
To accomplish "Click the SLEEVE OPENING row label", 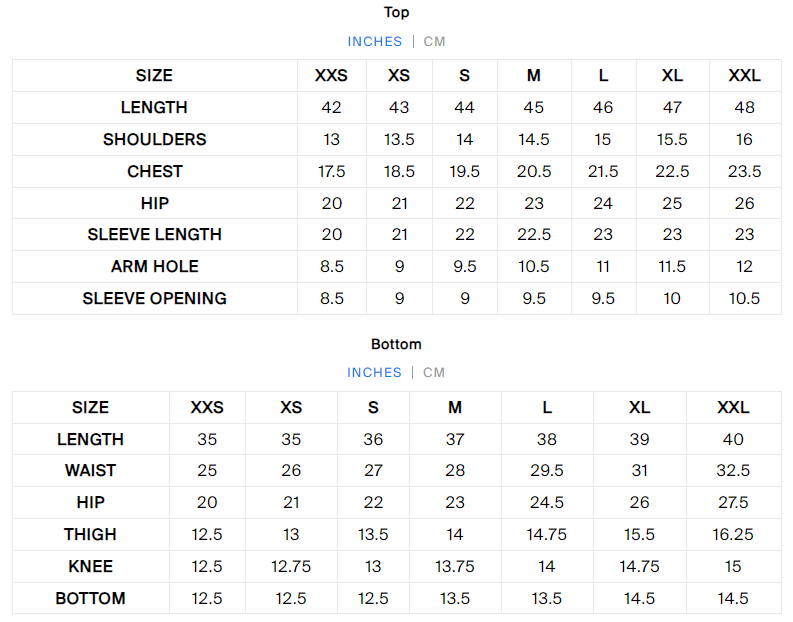I will (x=155, y=298).
